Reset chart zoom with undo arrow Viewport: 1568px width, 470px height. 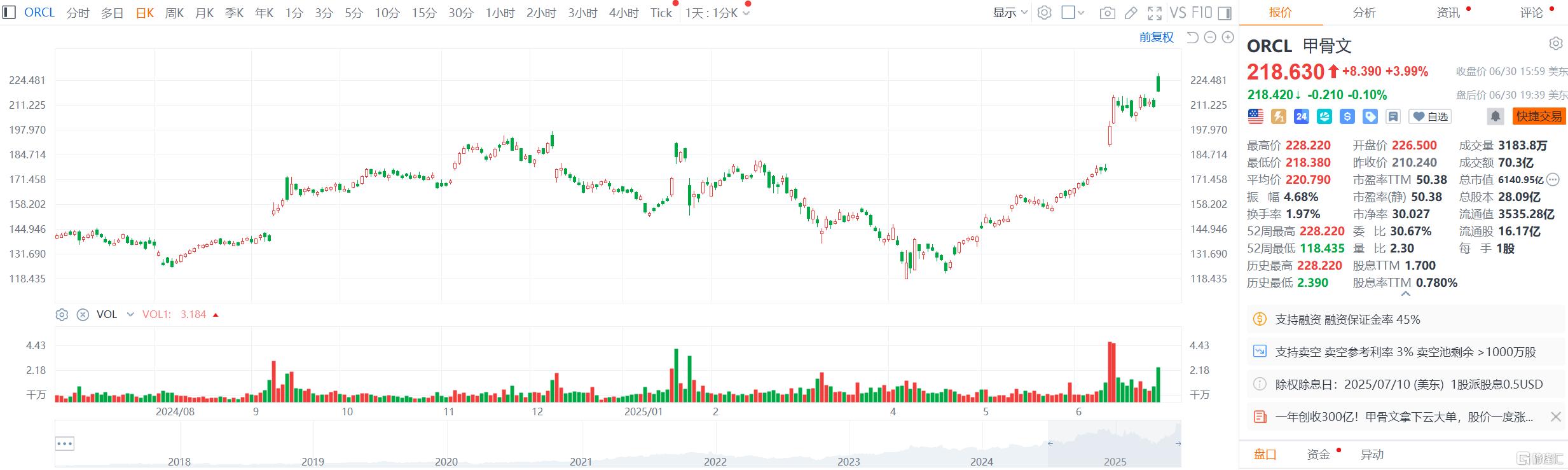click(x=1192, y=38)
